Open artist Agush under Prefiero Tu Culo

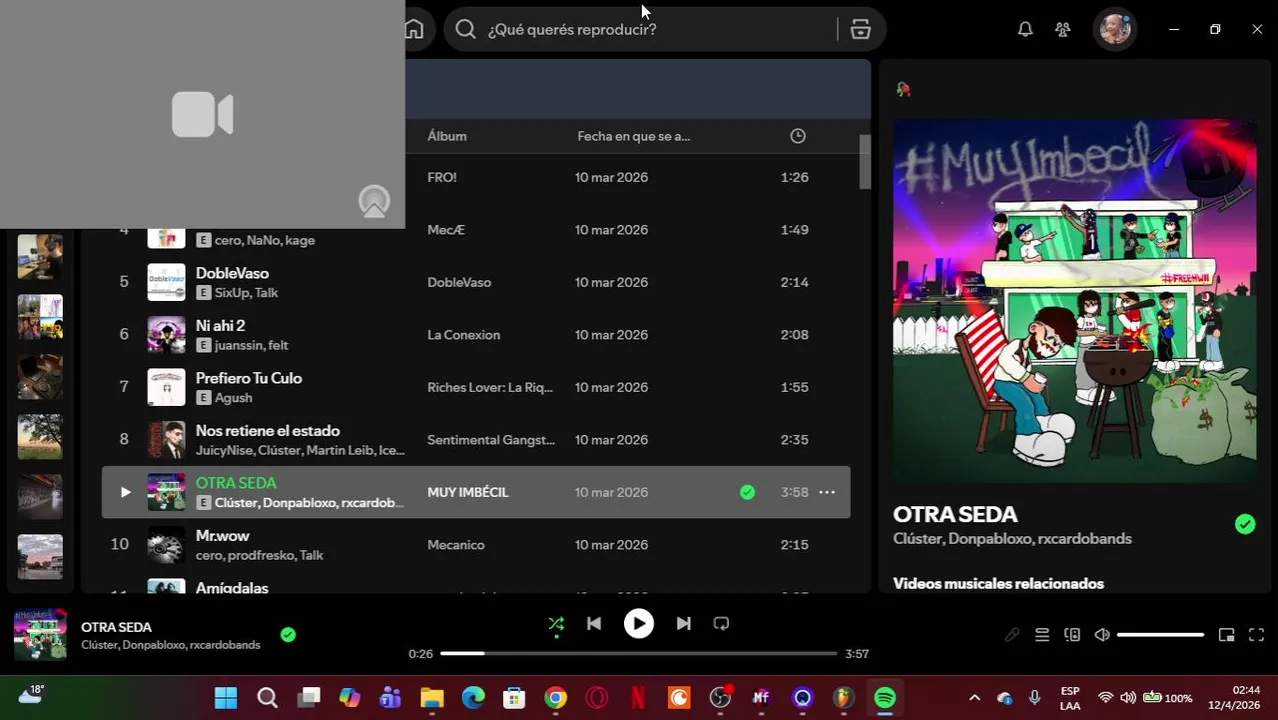click(233, 398)
